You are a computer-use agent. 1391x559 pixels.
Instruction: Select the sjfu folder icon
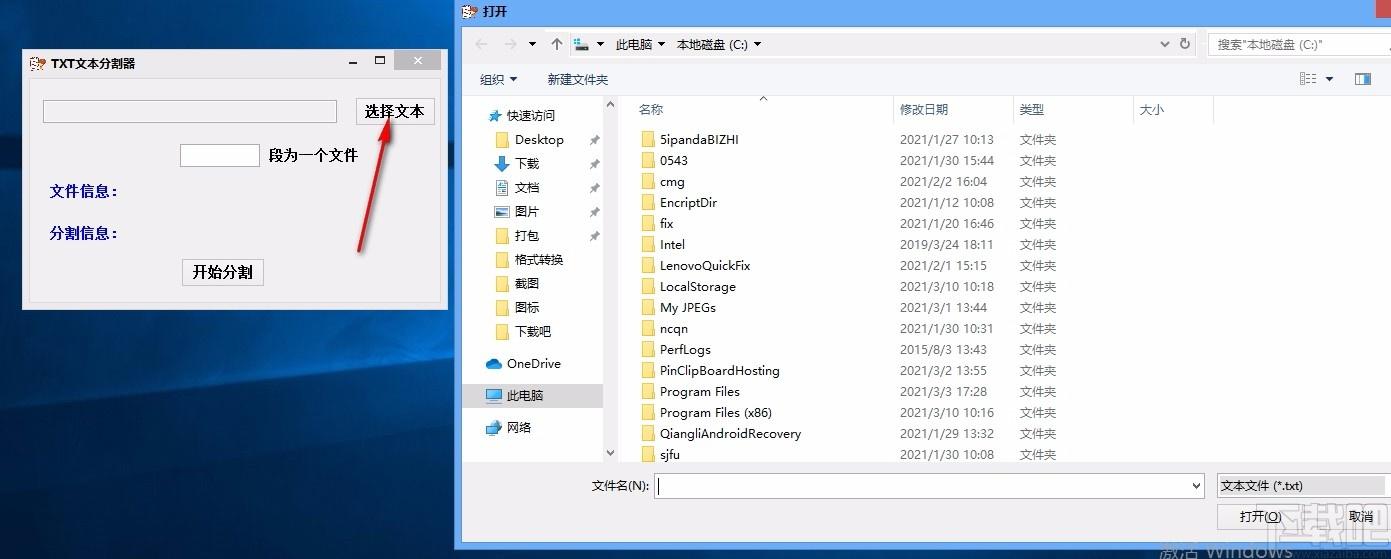click(x=647, y=454)
